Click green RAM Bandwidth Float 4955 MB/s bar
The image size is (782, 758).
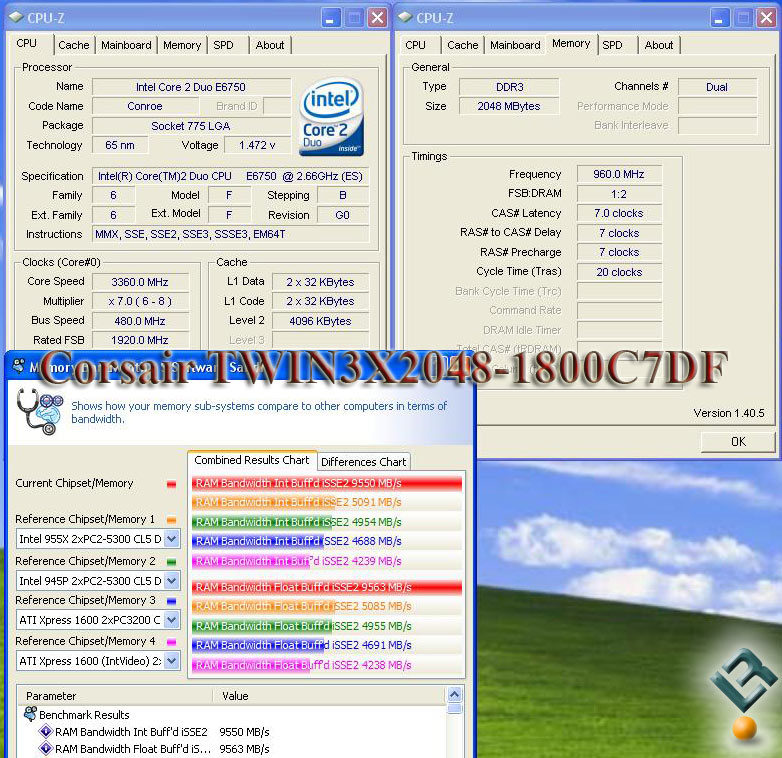(327, 626)
